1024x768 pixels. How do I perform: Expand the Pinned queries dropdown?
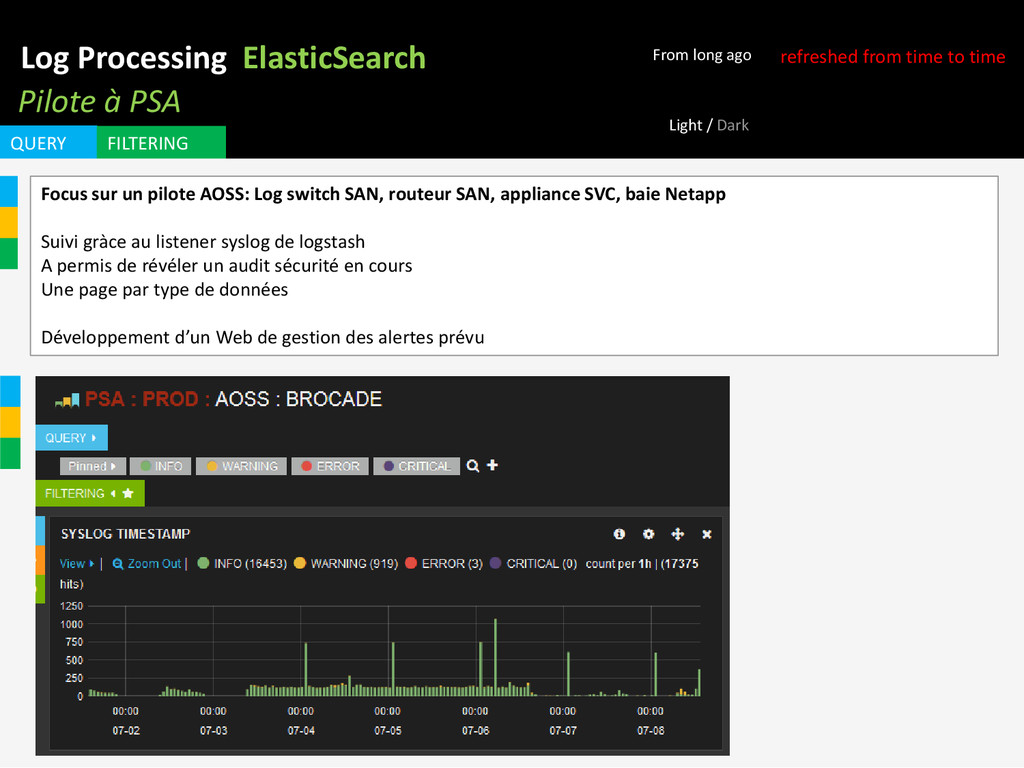[x=92, y=466]
